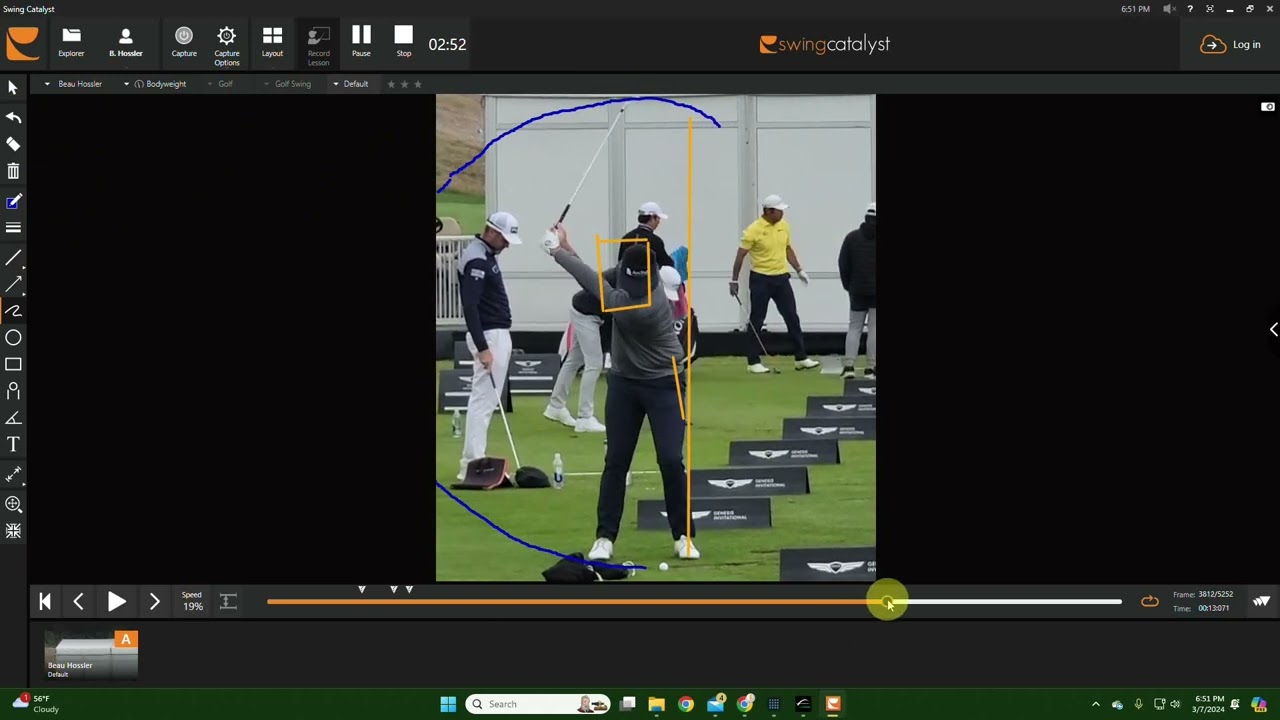This screenshot has height=720, width=1280.
Task: Select the circle drawing tool
Action: tap(14, 338)
